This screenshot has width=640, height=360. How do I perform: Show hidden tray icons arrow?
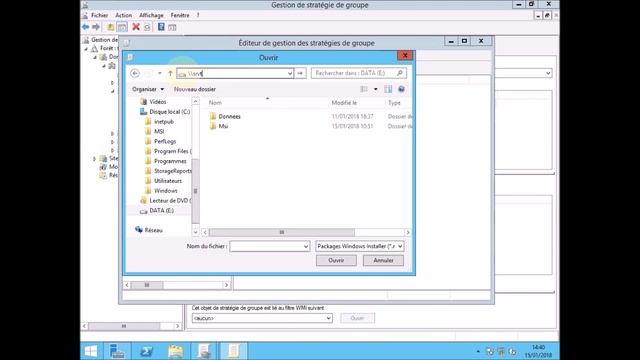click(478, 351)
